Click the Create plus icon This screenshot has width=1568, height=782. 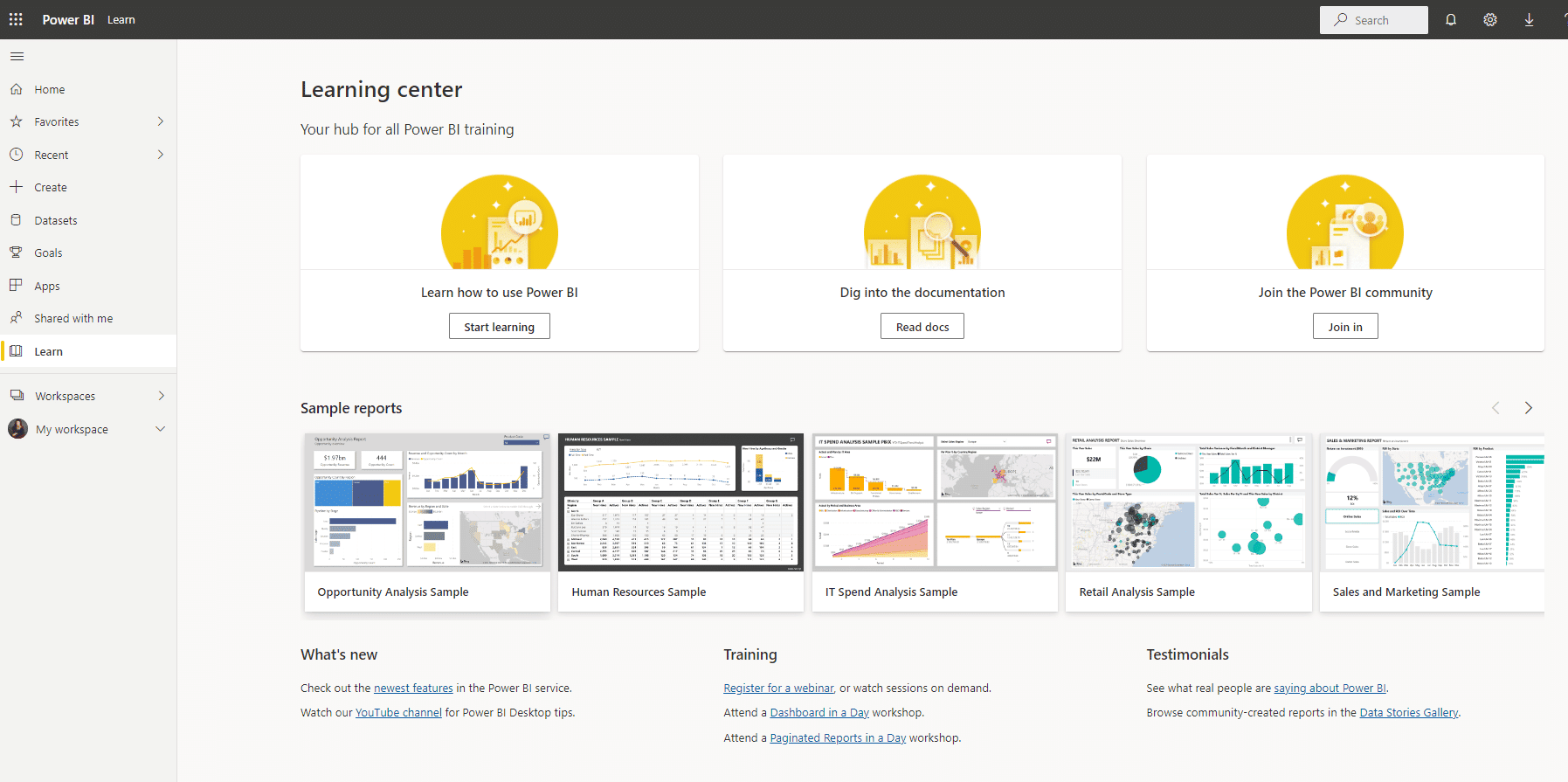pos(16,187)
